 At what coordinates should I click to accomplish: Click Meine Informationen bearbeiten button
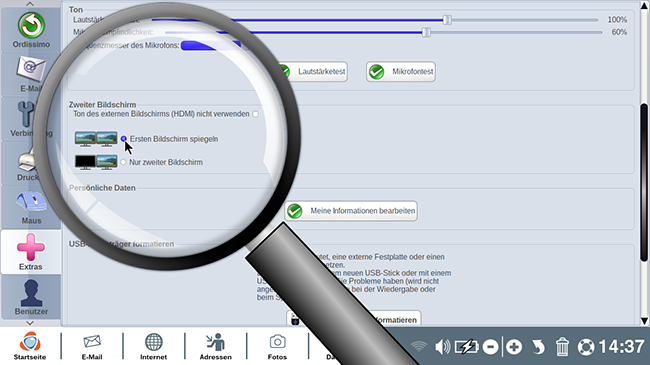coord(351,211)
